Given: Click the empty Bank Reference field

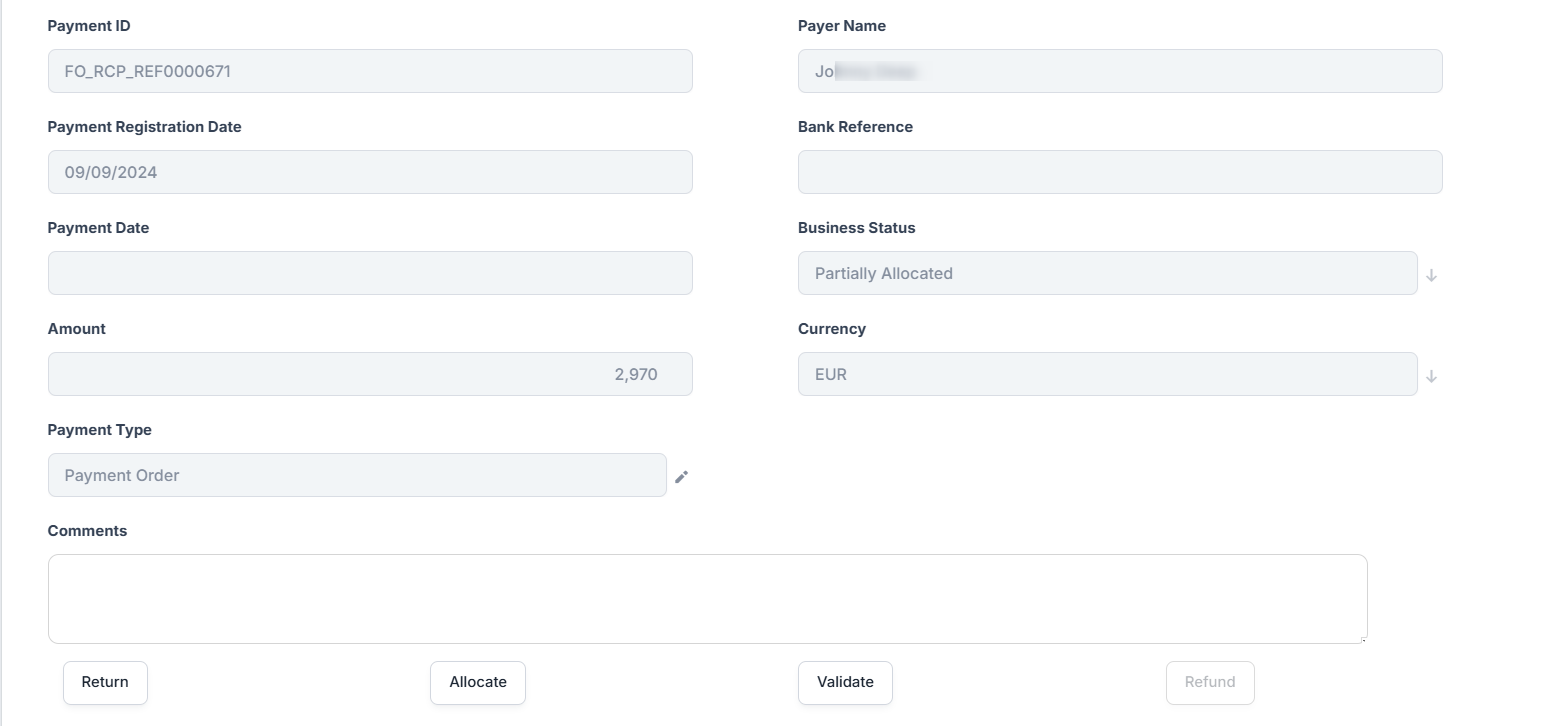Looking at the screenshot, I should [x=1120, y=172].
